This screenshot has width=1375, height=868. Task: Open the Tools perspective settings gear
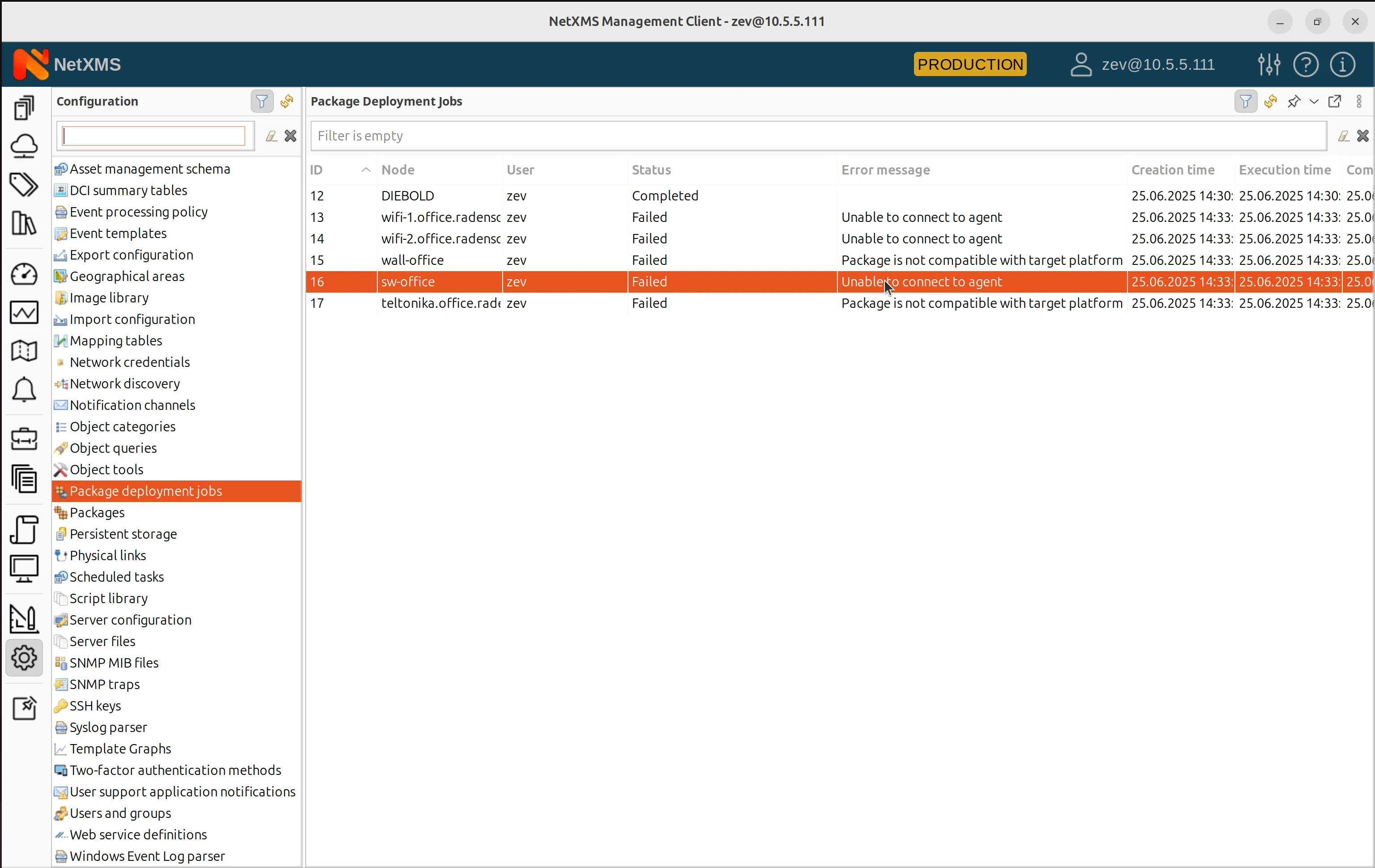click(24, 658)
